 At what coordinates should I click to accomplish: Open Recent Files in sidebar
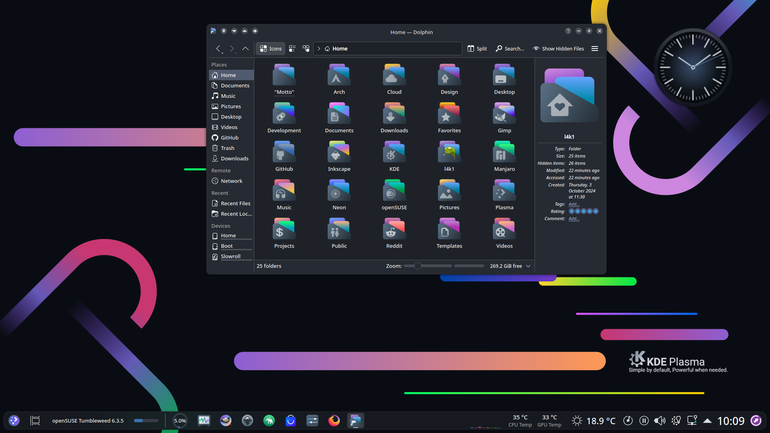(x=231, y=203)
